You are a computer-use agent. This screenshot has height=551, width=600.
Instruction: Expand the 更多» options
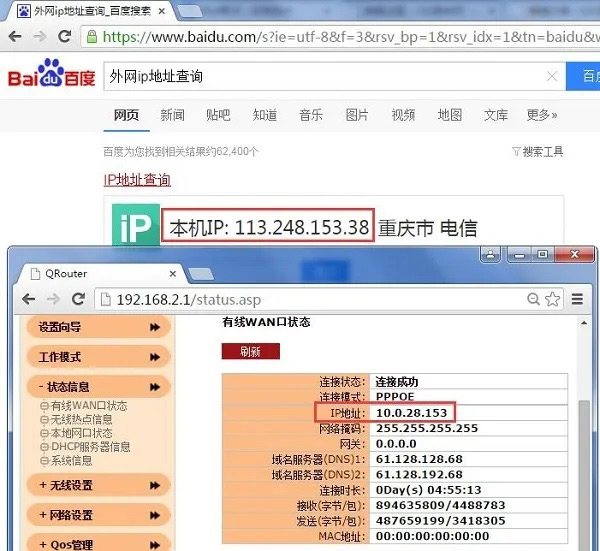tap(542, 115)
